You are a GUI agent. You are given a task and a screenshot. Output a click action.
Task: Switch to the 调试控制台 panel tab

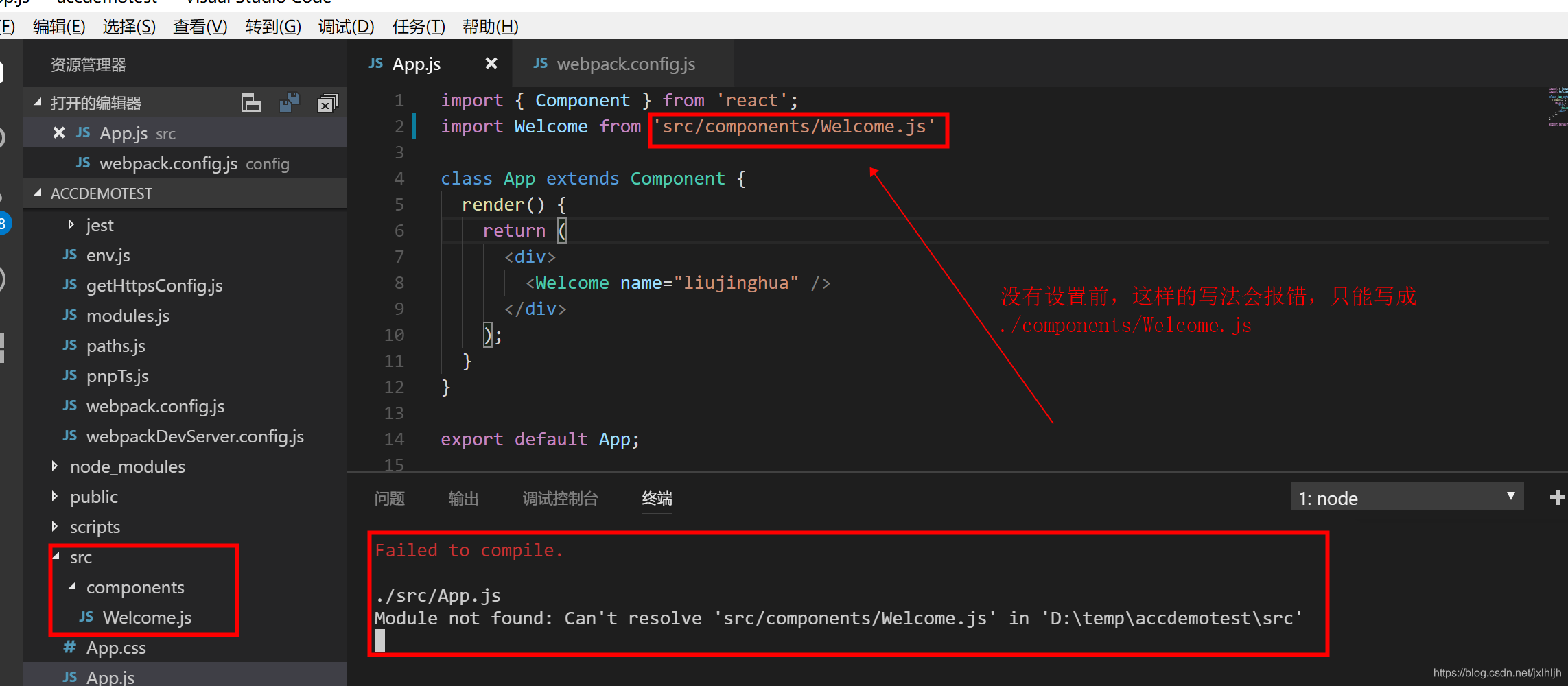coord(561,498)
